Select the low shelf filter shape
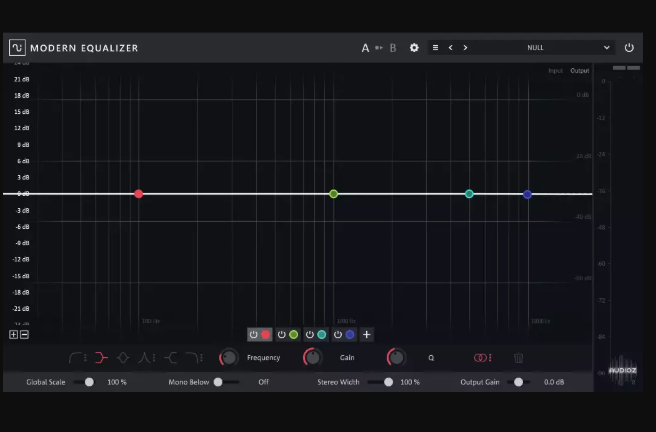The width and height of the screenshot is (656, 432). tap(100, 358)
